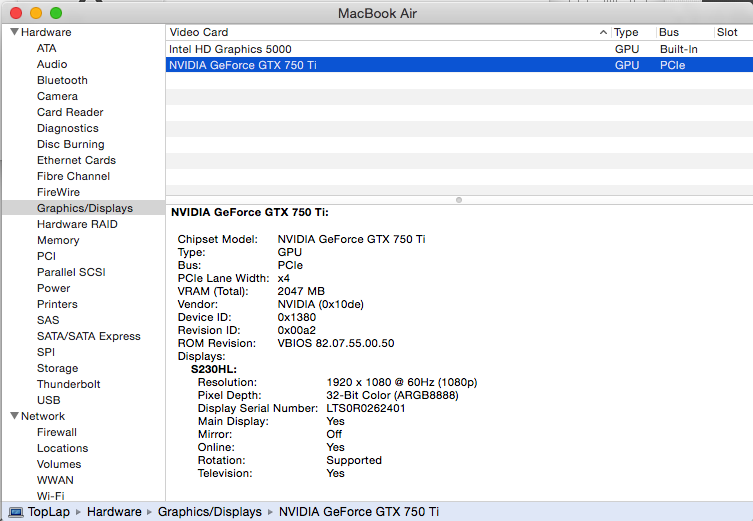Image resolution: width=753 pixels, height=521 pixels.
Task: Select the Hardware category label
Action: pos(46,32)
